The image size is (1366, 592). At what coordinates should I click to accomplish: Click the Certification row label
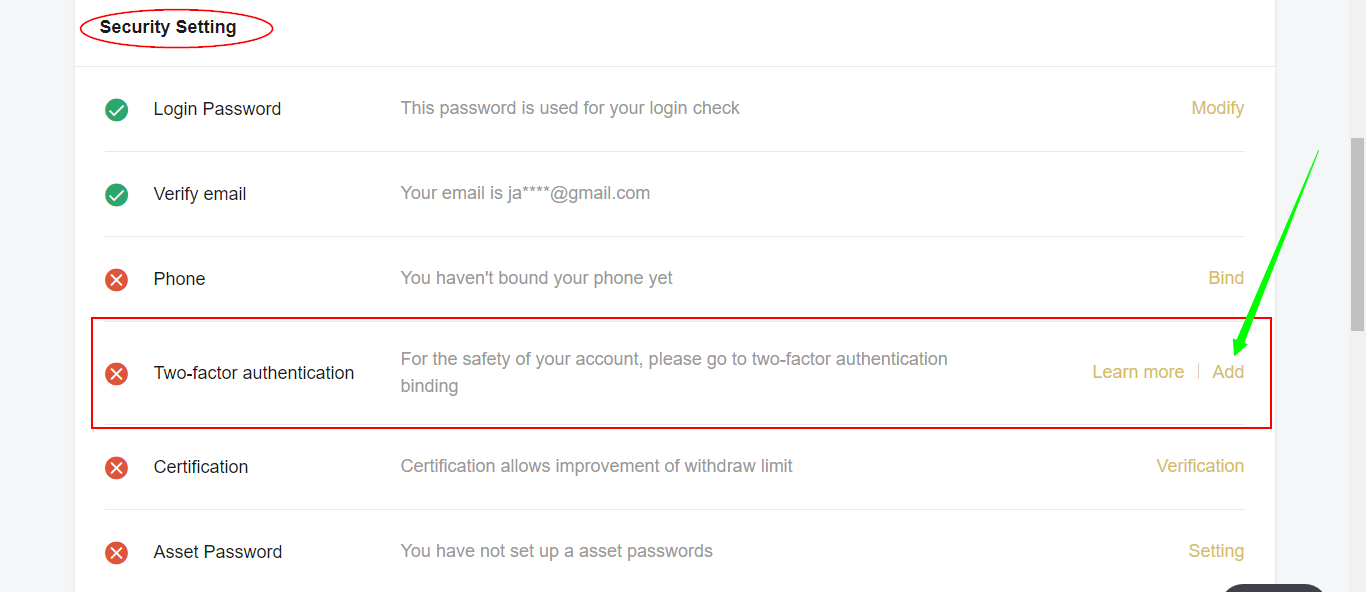pyautogui.click(x=201, y=467)
